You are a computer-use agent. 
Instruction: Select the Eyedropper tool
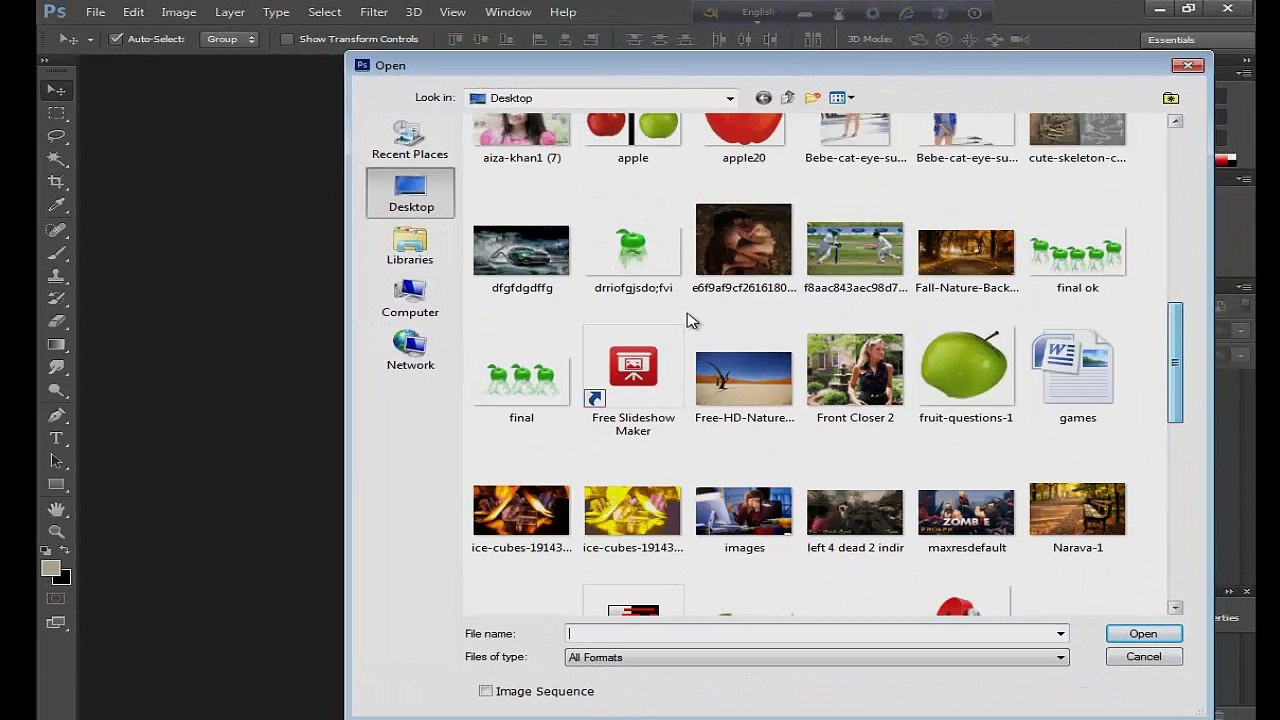(57, 205)
